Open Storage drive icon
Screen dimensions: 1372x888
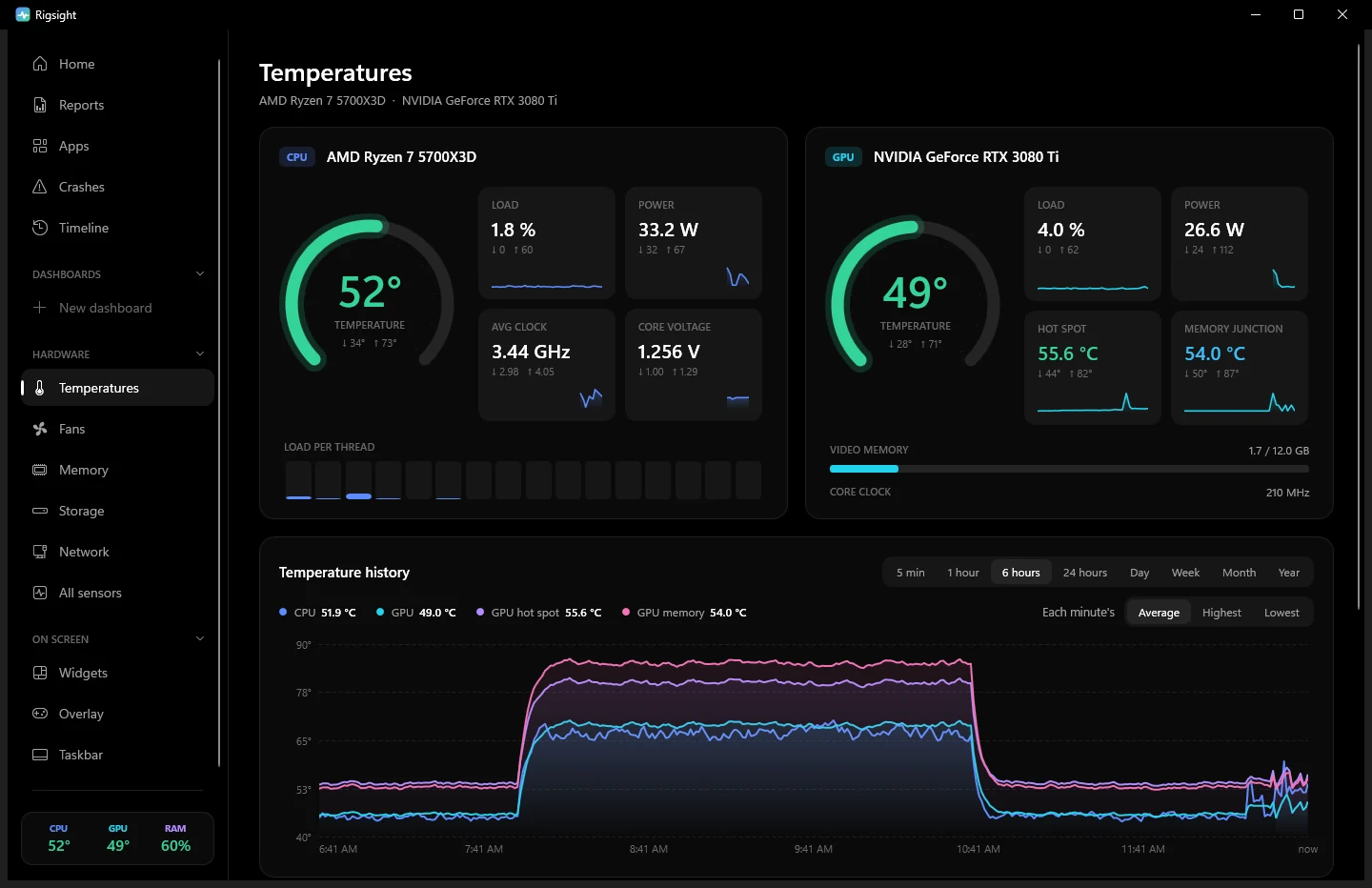tap(40, 511)
